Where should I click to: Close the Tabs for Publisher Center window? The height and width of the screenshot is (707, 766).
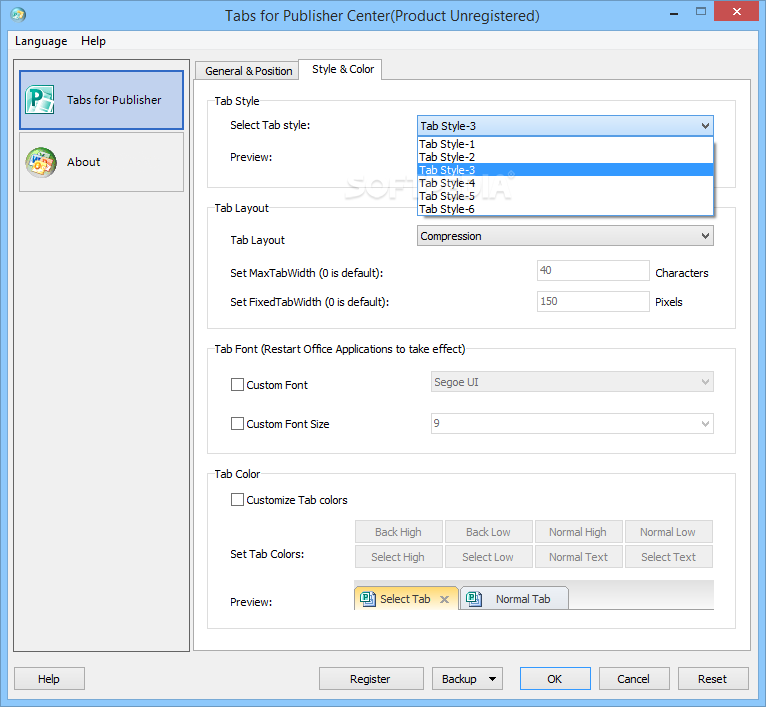point(737,12)
